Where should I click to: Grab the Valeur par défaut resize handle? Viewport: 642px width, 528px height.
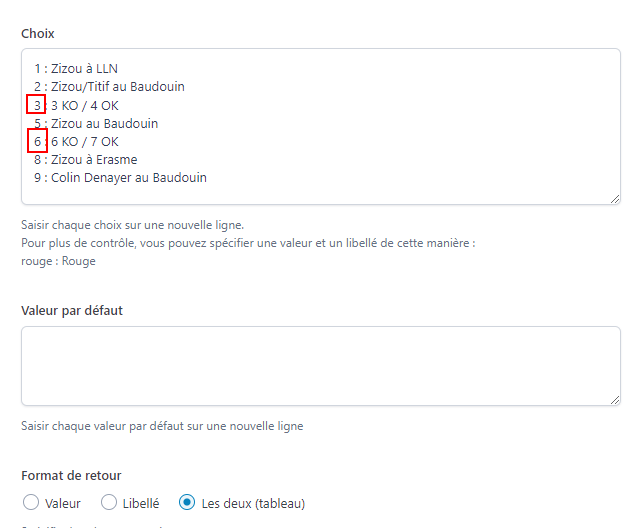[x=615, y=400]
